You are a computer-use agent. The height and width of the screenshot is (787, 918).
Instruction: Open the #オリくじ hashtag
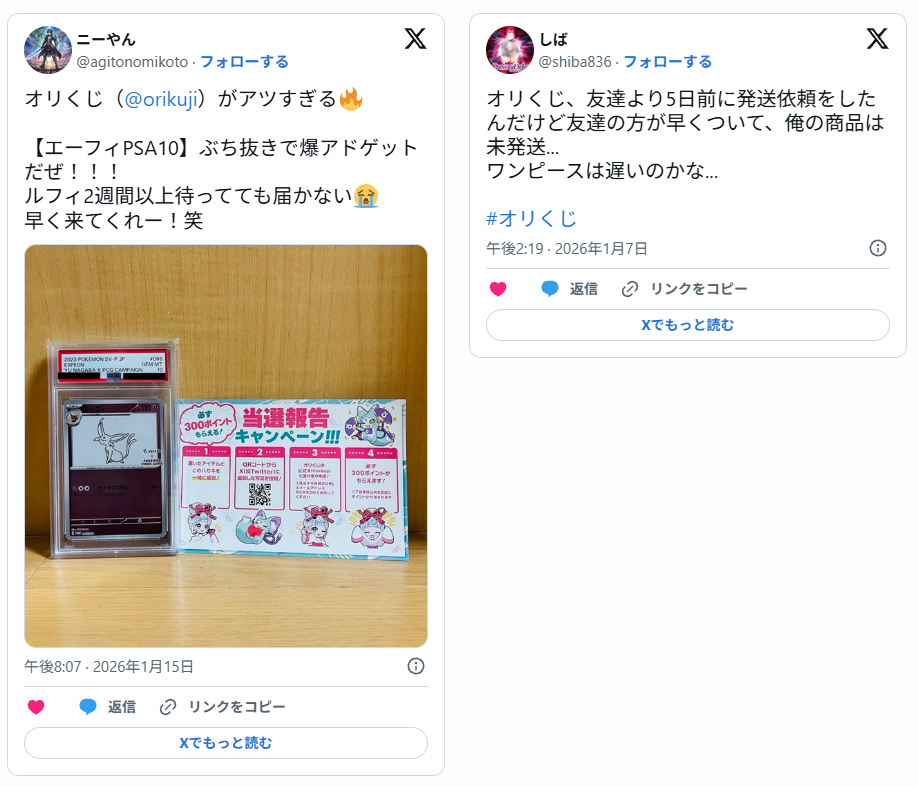click(532, 218)
